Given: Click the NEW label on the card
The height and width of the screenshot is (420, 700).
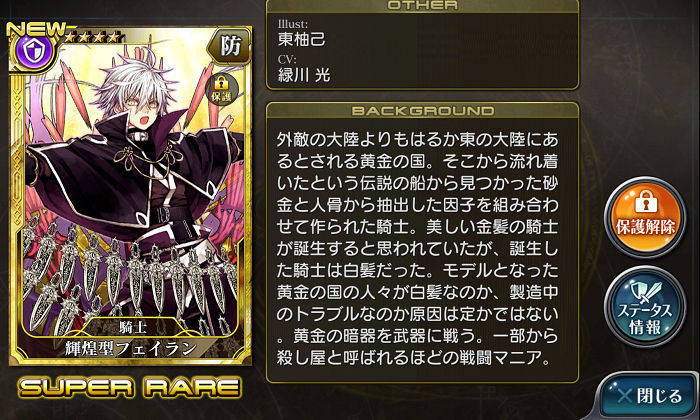Looking at the screenshot, I should pos(36,29).
